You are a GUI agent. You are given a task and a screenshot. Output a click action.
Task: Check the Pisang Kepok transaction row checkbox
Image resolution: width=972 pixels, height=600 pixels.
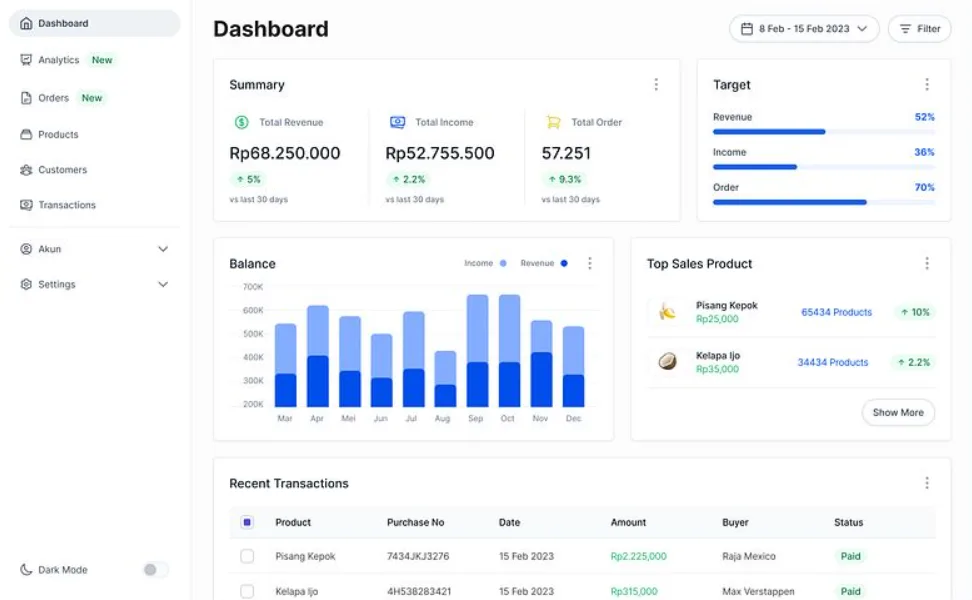point(247,556)
